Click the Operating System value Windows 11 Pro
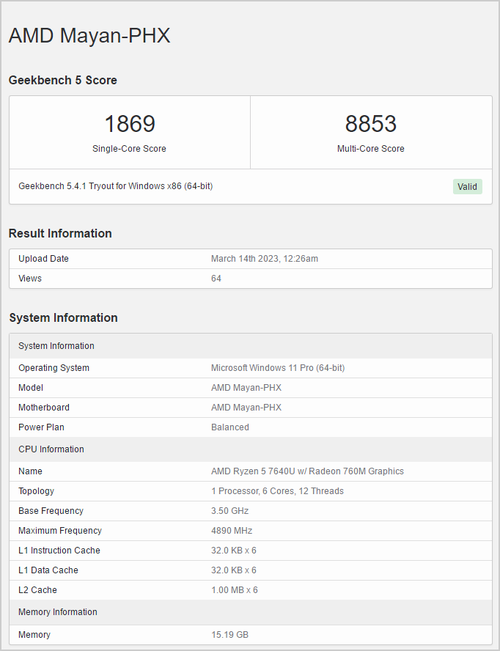Image resolution: width=500 pixels, height=651 pixels. pyautogui.click(x=278, y=368)
